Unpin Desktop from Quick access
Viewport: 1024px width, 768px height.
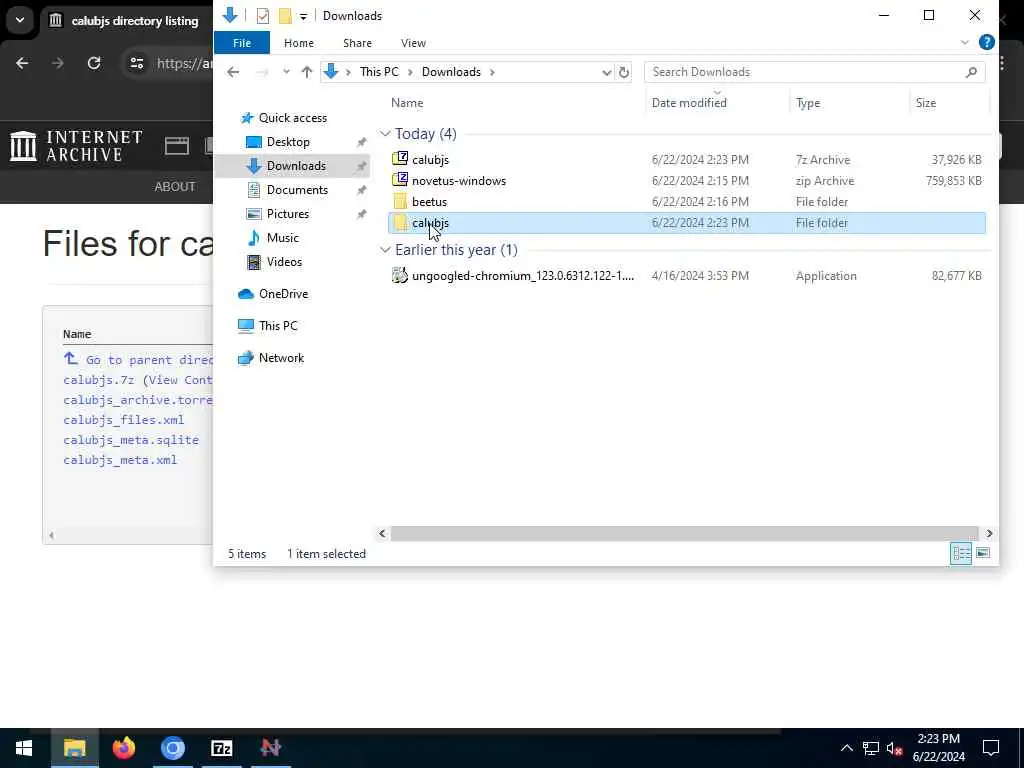coord(361,142)
